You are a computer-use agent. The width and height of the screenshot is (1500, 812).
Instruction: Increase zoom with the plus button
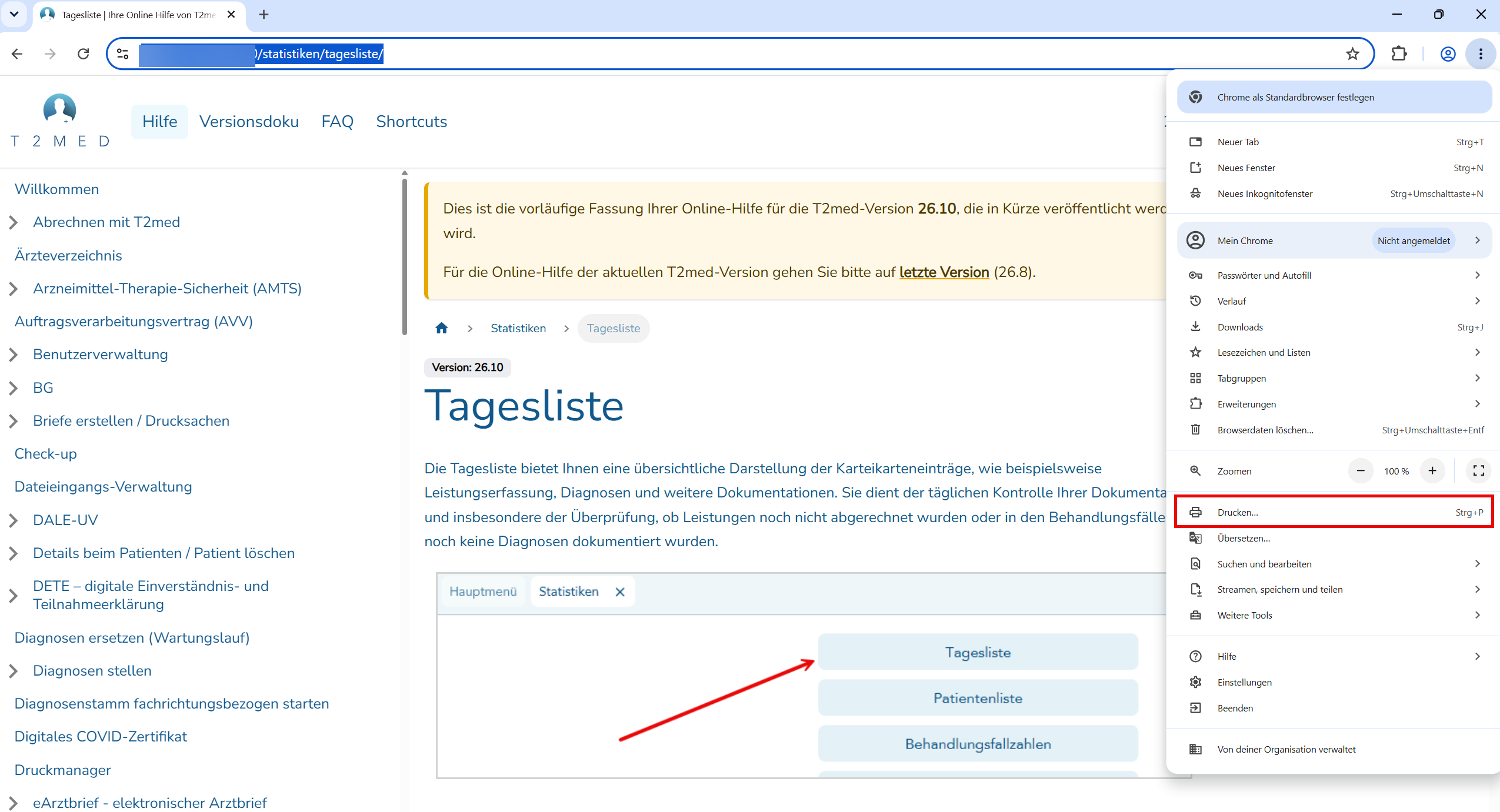coord(1432,471)
